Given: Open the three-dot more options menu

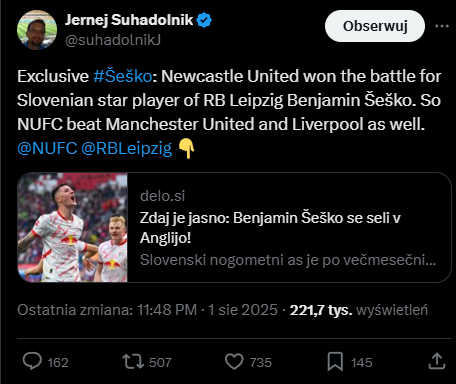Looking at the screenshot, I should [x=442, y=26].
